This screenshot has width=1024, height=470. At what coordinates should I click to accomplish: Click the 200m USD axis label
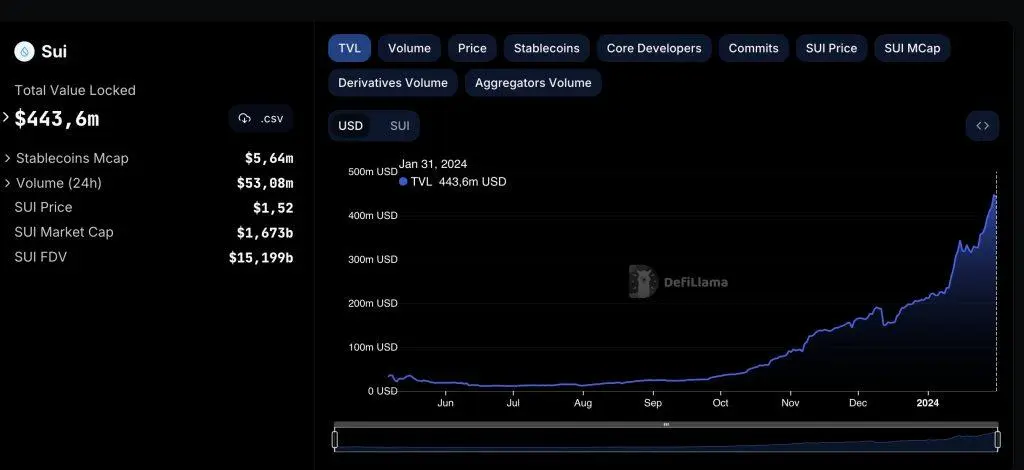[x=372, y=304]
